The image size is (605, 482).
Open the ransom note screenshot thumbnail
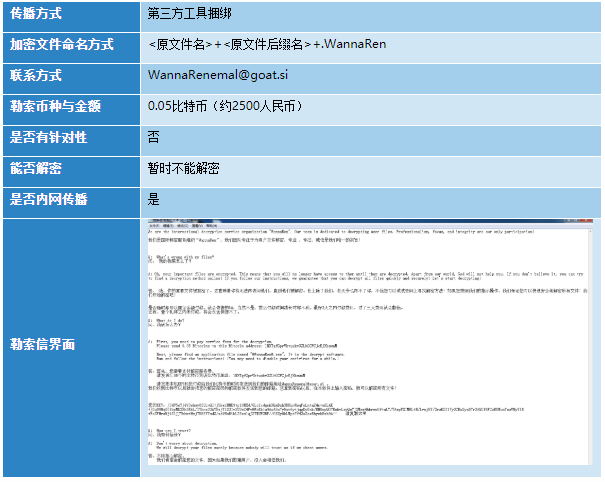coord(370,346)
